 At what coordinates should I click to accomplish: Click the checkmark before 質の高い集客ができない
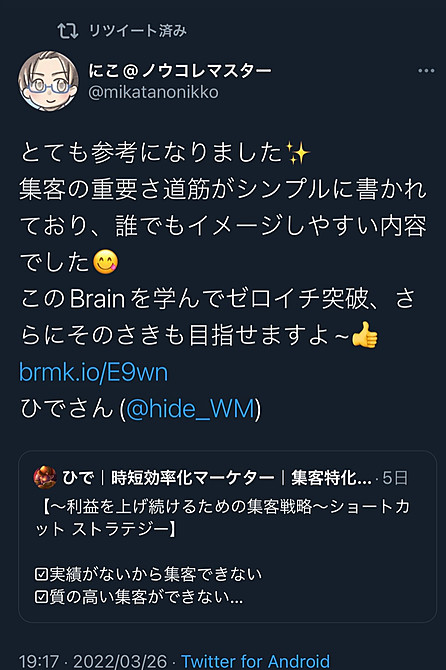41,597
